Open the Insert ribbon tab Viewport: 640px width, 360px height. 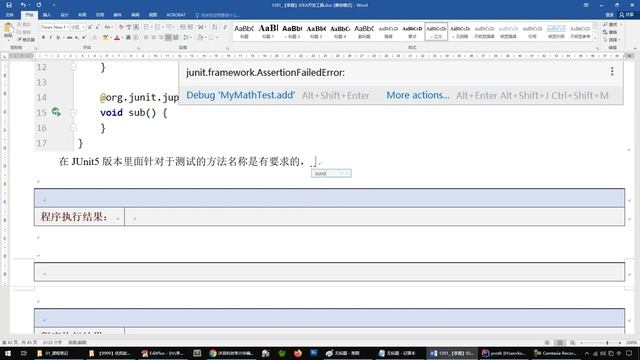[x=47, y=15]
